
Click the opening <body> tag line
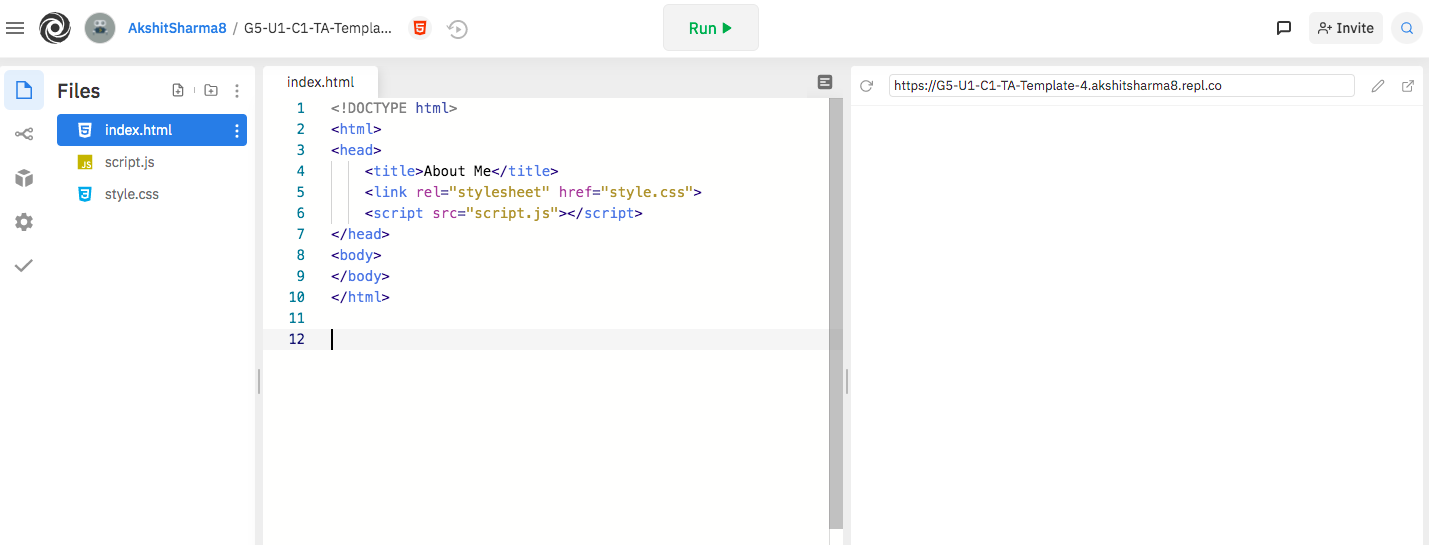[x=356, y=255]
